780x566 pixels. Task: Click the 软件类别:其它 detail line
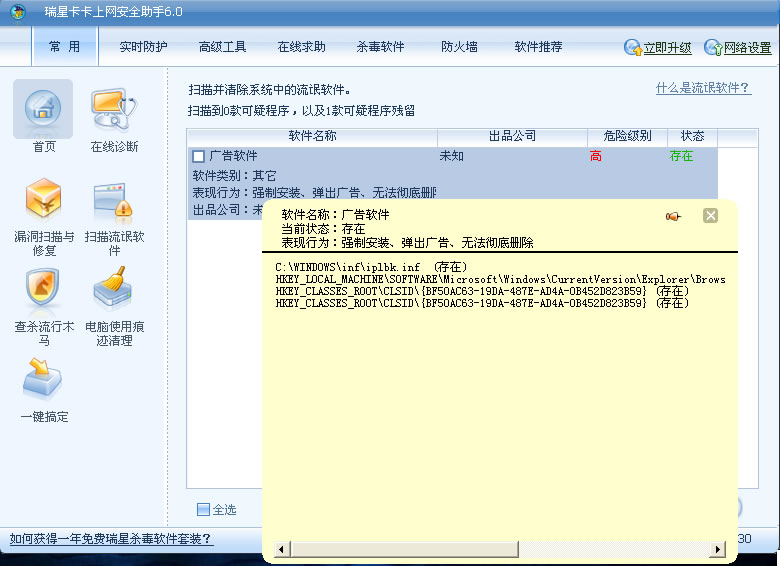pyautogui.click(x=234, y=176)
